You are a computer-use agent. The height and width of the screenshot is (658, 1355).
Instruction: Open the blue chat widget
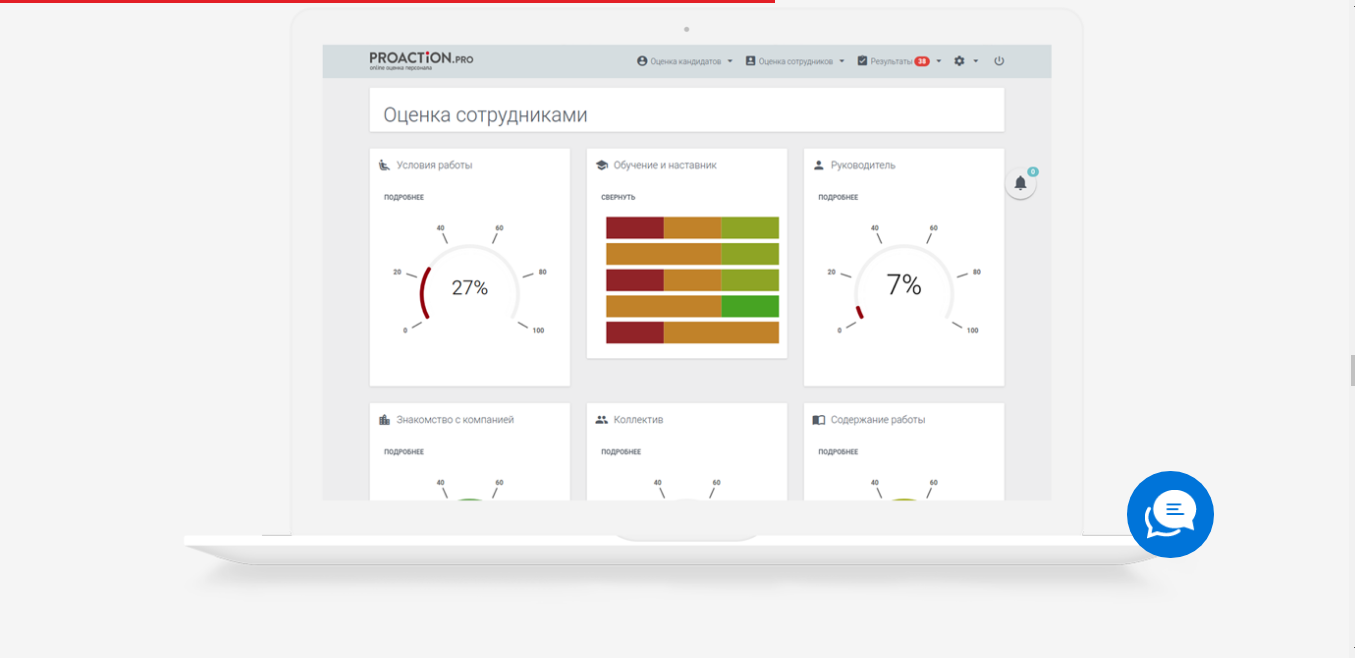pos(1170,514)
